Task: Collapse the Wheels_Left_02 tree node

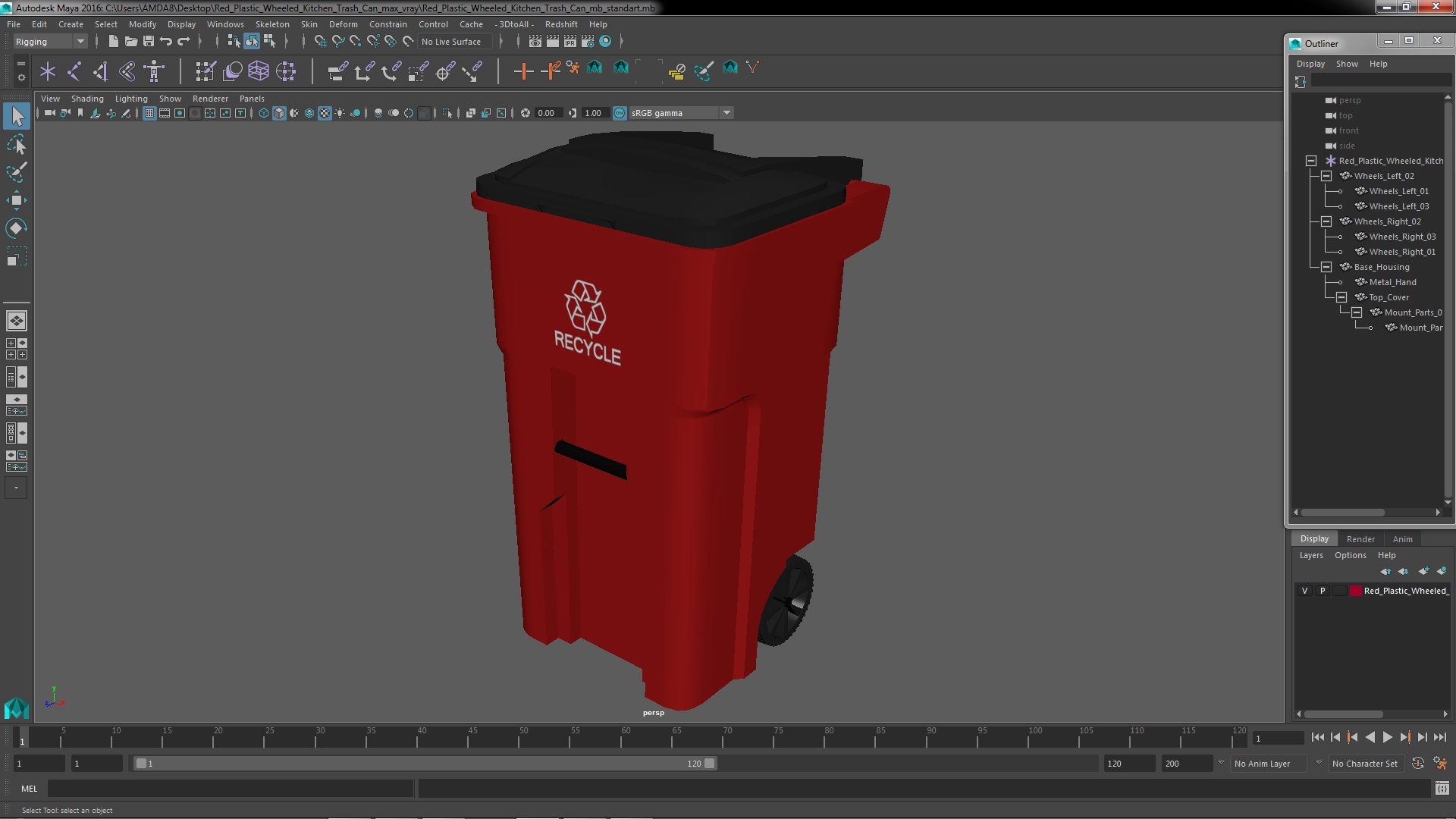Action: (1326, 176)
